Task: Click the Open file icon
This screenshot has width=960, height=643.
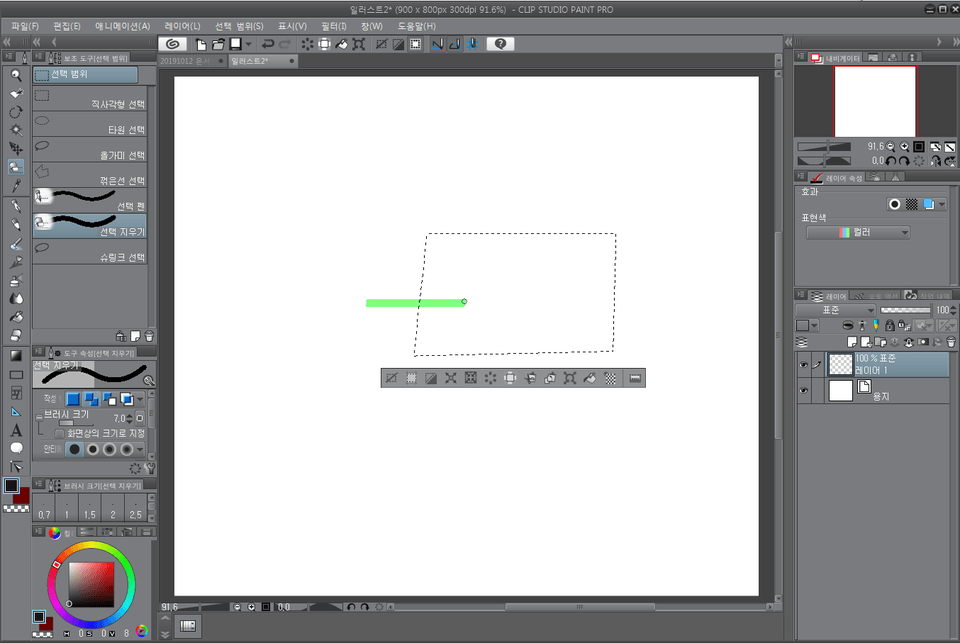Action: (218, 44)
